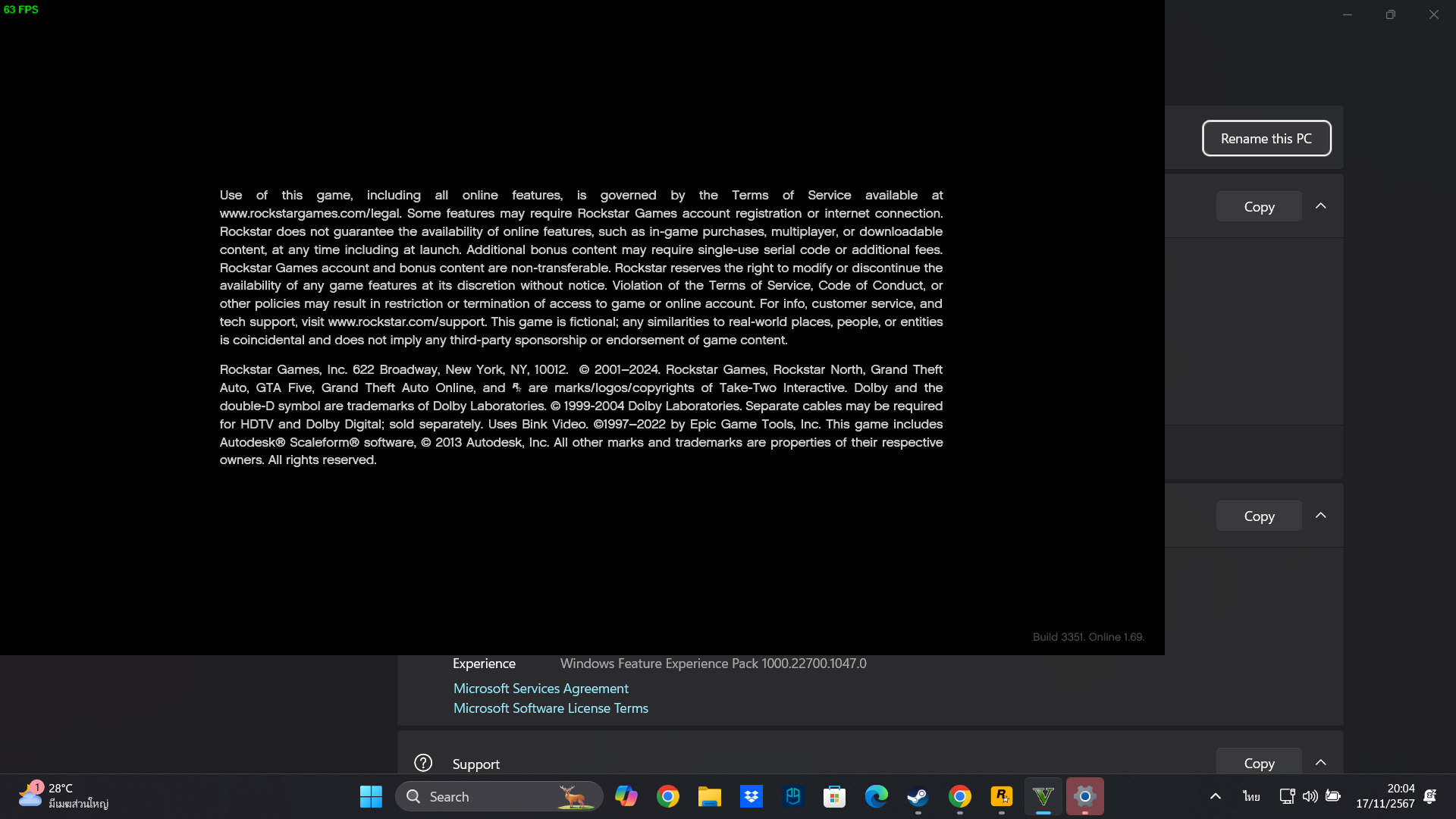Click the taskbar Search box

(x=499, y=796)
